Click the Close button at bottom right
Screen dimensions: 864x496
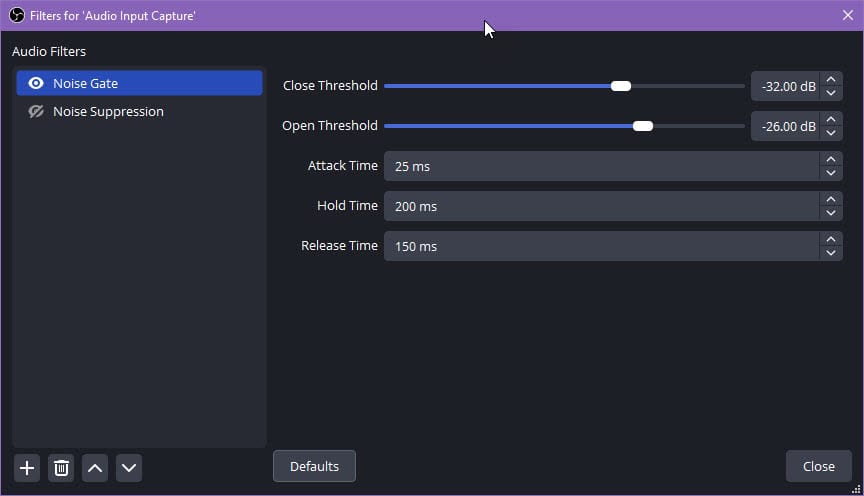(818, 466)
